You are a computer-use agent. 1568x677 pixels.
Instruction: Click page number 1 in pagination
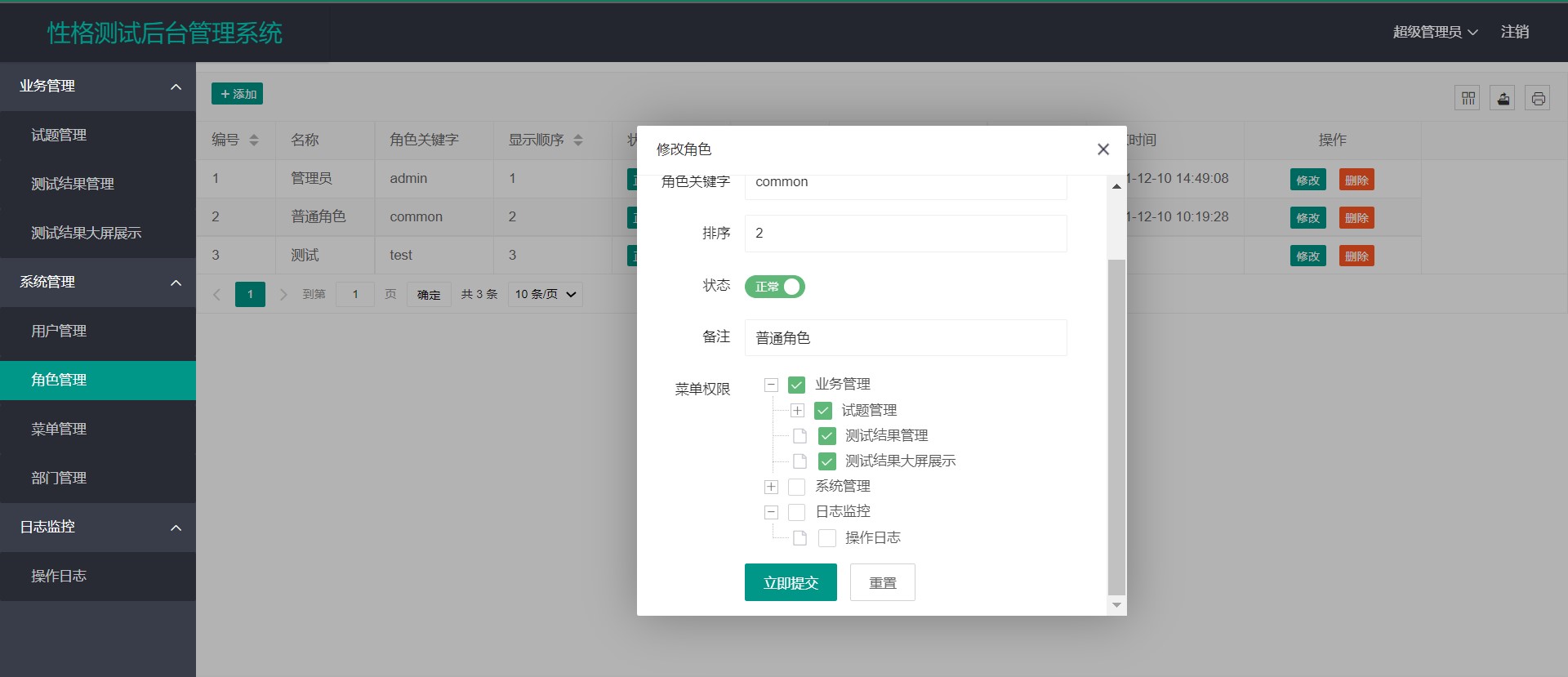point(250,294)
